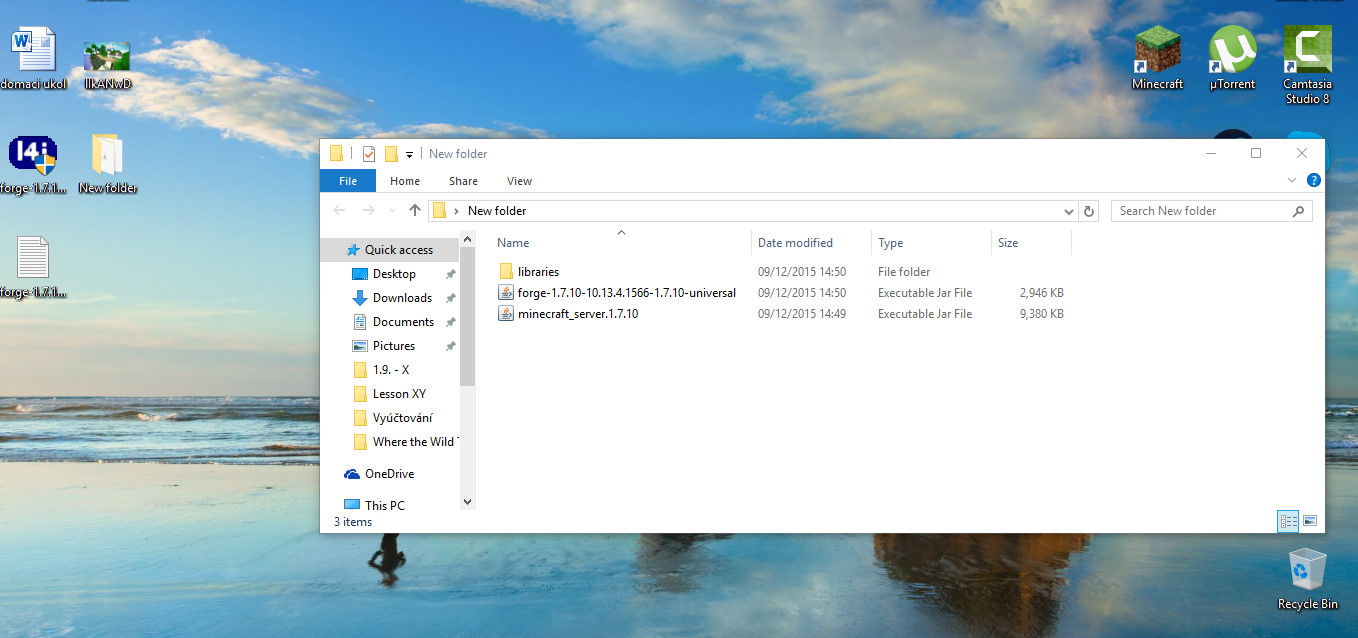The width and height of the screenshot is (1358, 638).
Task: Switch to large icons view
Action: [1310, 521]
